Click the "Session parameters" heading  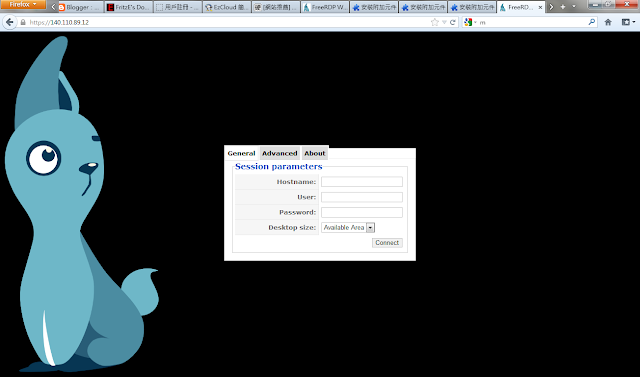[278, 166]
